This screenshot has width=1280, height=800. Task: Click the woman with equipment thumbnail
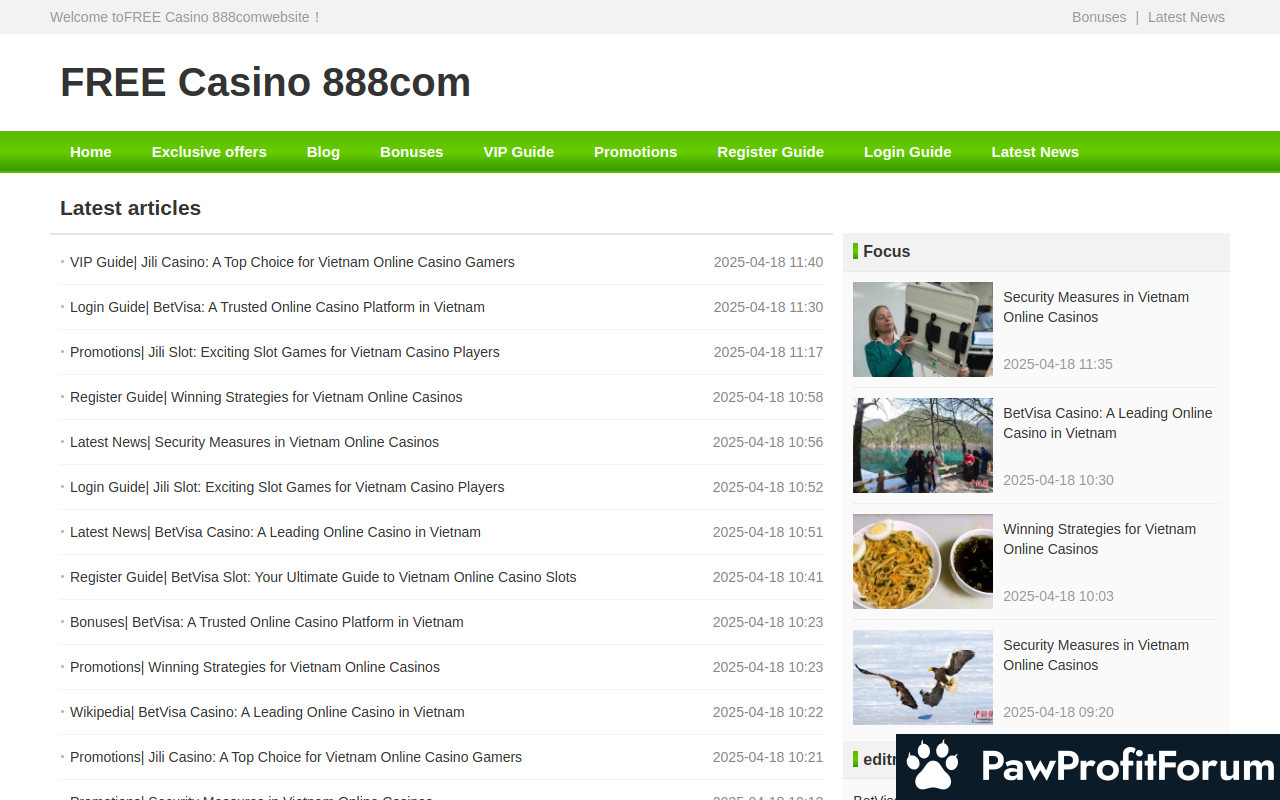(x=923, y=329)
